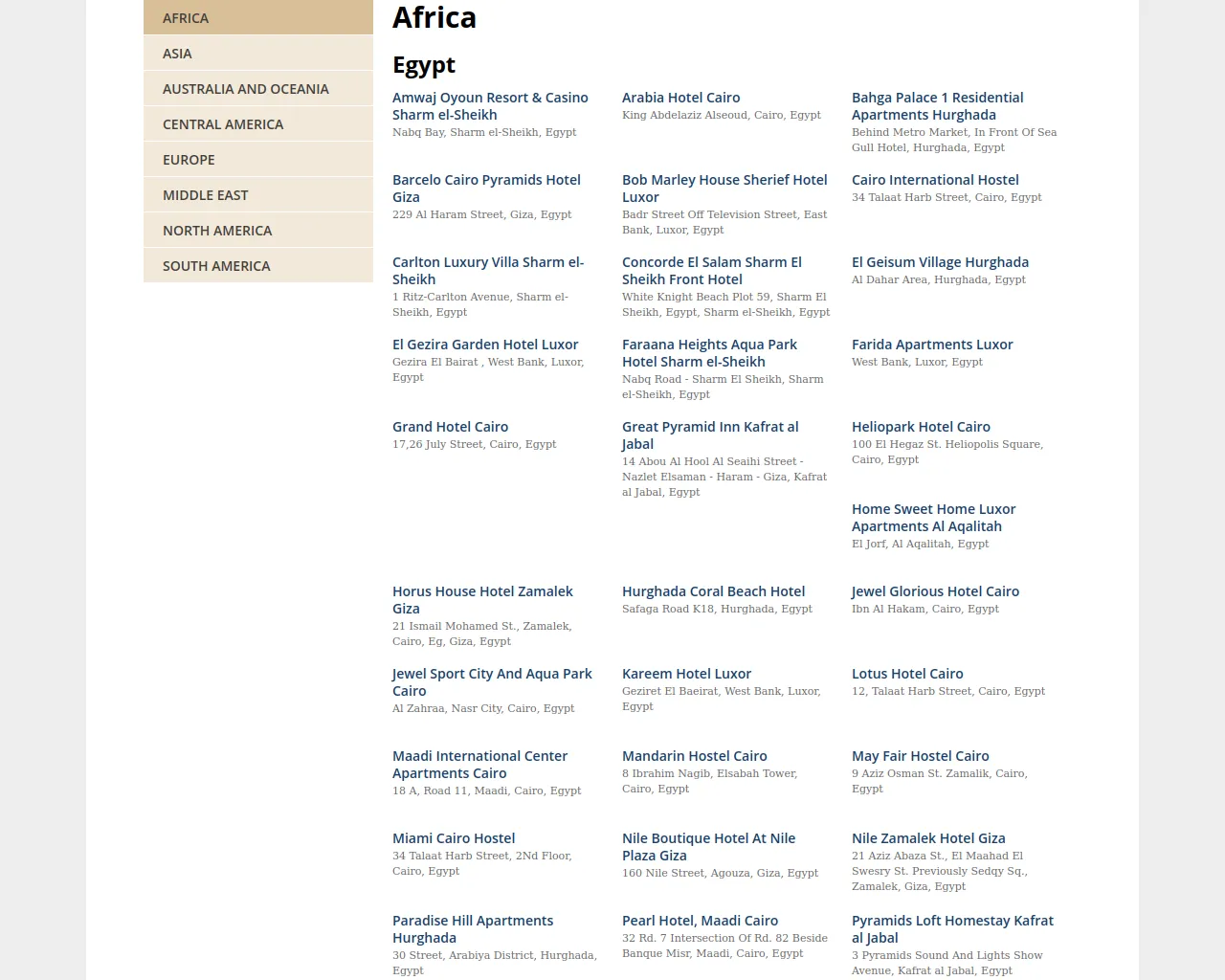The height and width of the screenshot is (980, 1225).
Task: Open Jewel Glorious Hotel Cairo page
Action: tap(935, 591)
